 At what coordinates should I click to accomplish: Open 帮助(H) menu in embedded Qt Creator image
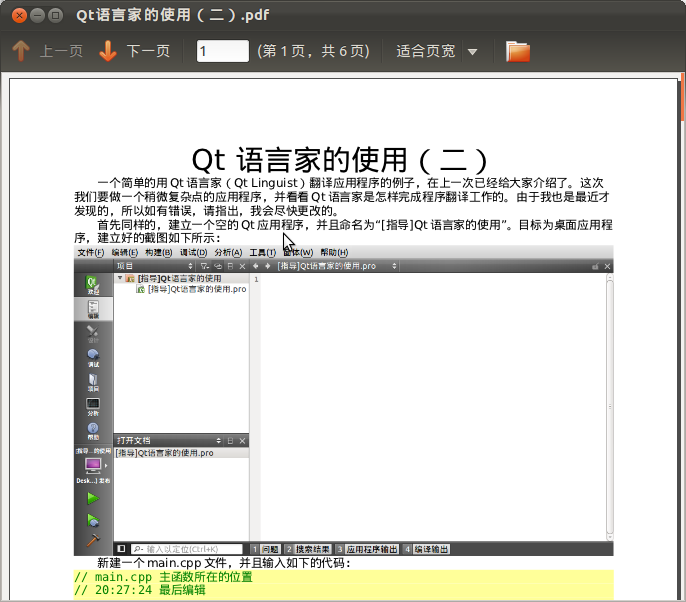point(334,252)
